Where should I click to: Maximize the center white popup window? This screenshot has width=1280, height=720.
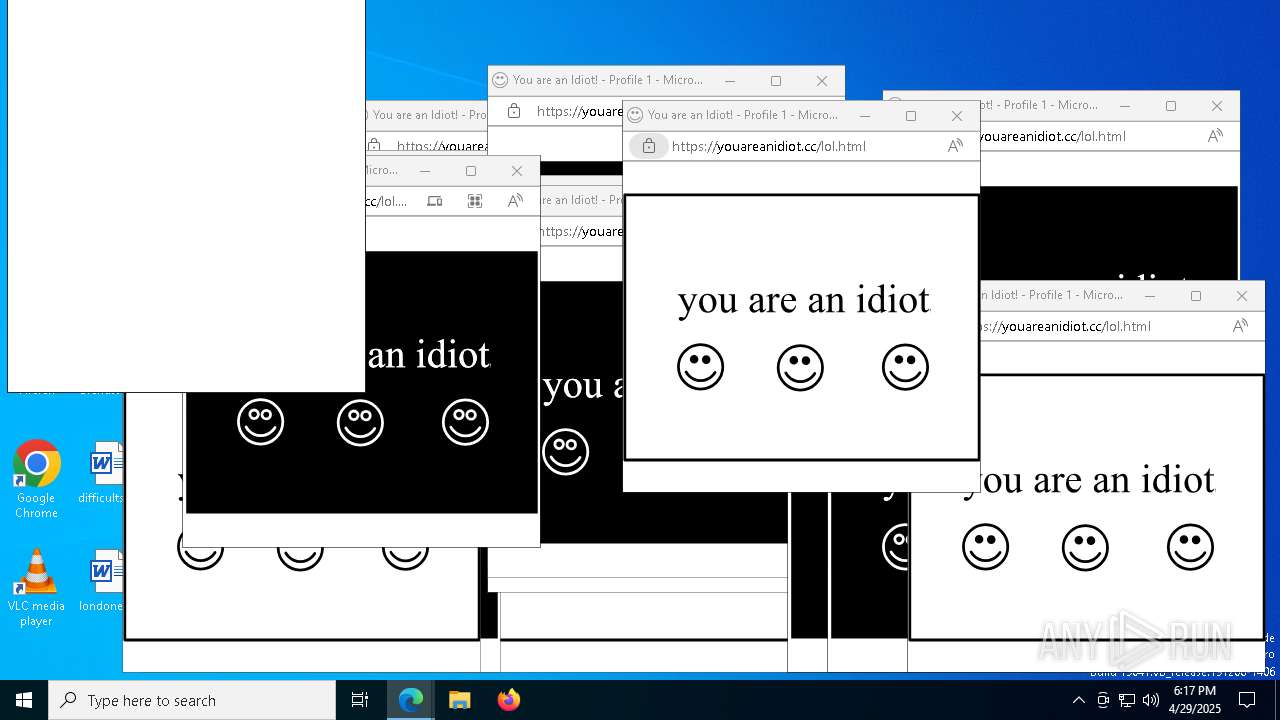911,116
